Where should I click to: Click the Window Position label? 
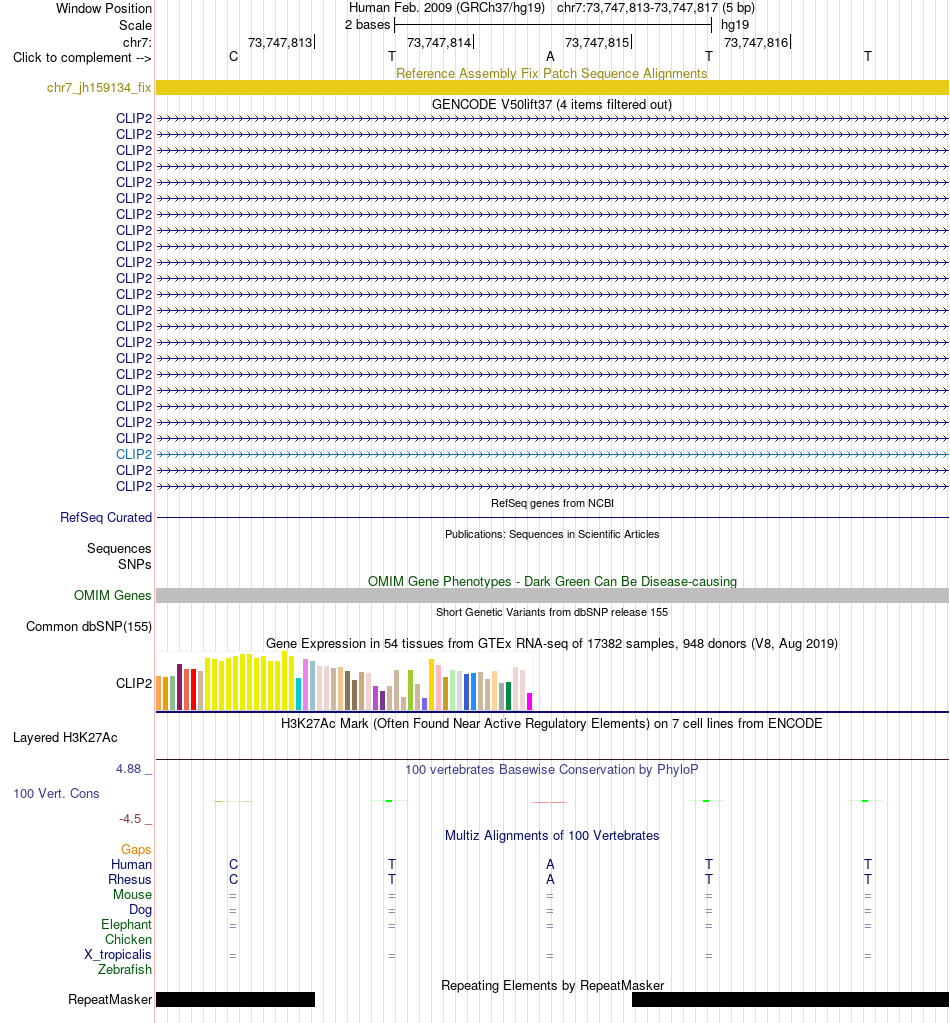point(104,8)
